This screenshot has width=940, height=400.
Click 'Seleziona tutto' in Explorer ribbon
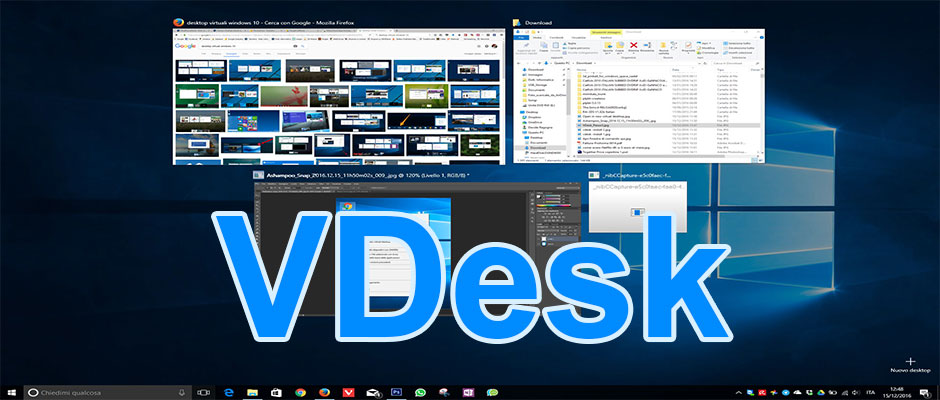737,43
